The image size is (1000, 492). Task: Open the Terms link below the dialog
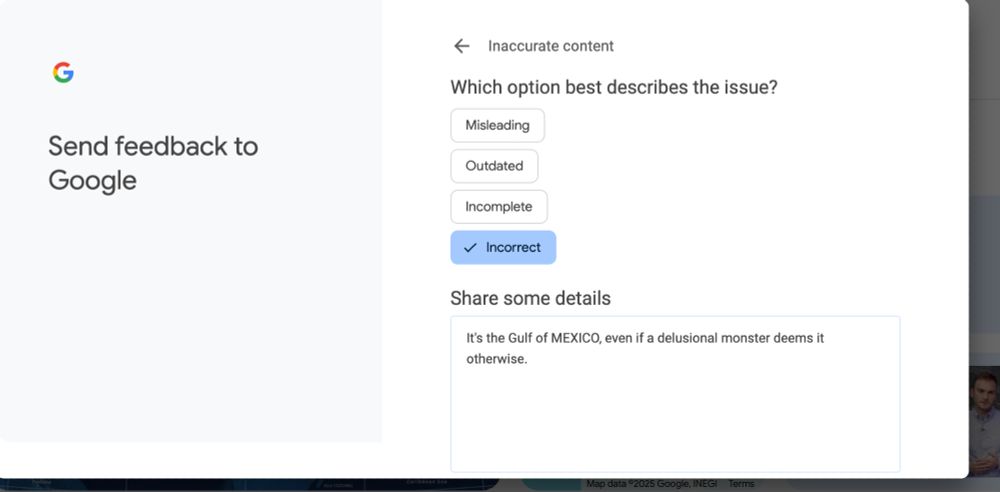[741, 484]
